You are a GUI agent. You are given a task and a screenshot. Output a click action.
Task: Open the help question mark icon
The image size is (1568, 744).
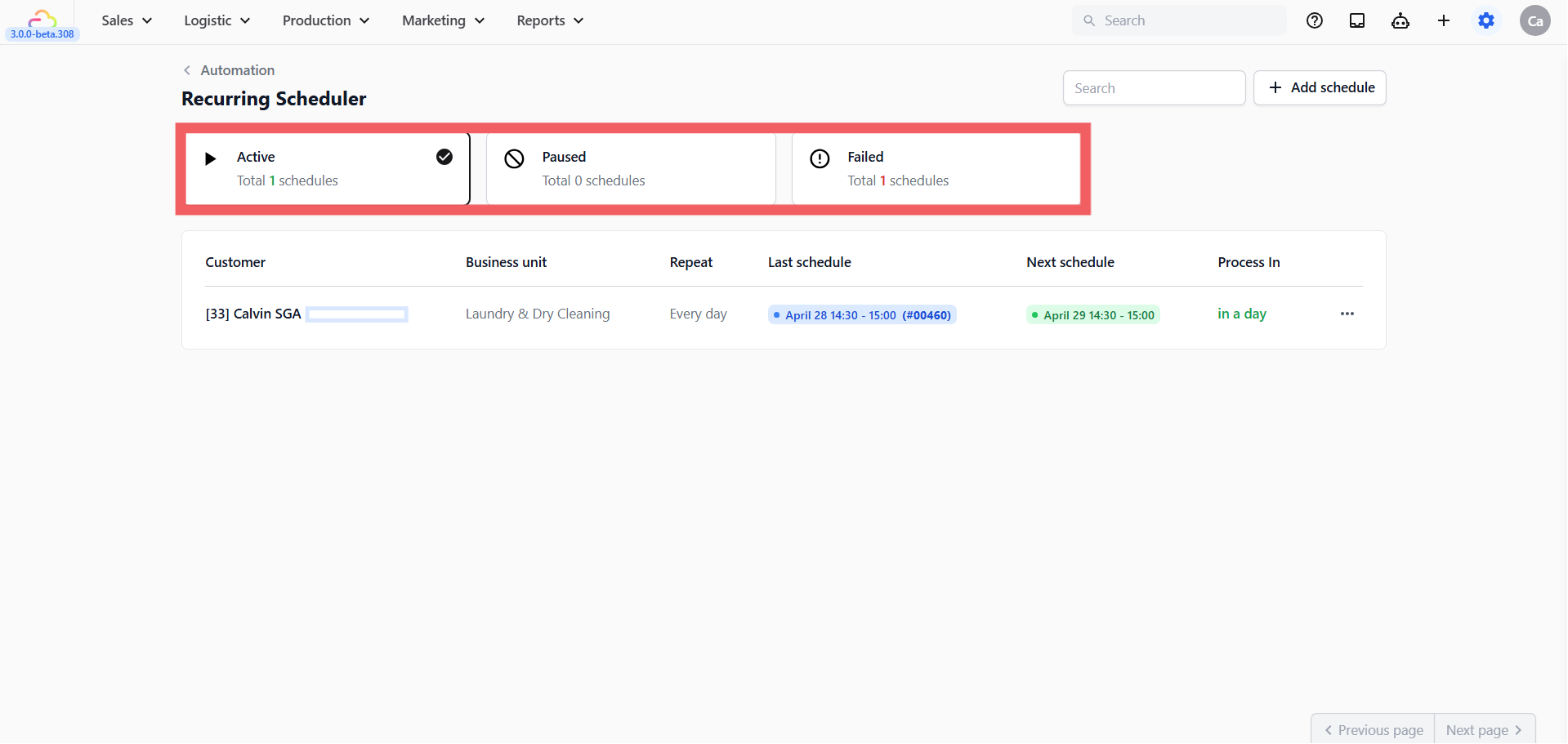point(1314,20)
